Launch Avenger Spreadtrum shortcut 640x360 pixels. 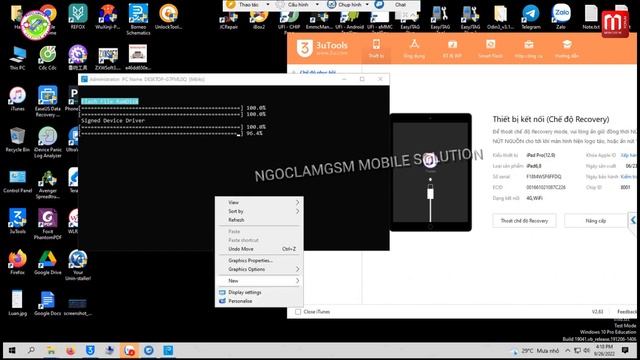click(x=47, y=184)
